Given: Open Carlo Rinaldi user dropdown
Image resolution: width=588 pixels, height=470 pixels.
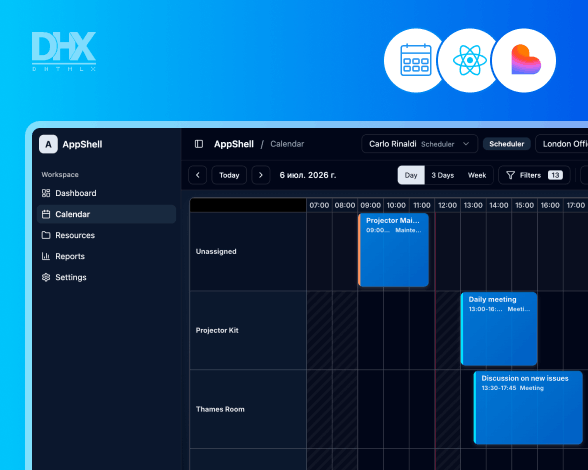Looking at the screenshot, I should [x=420, y=144].
